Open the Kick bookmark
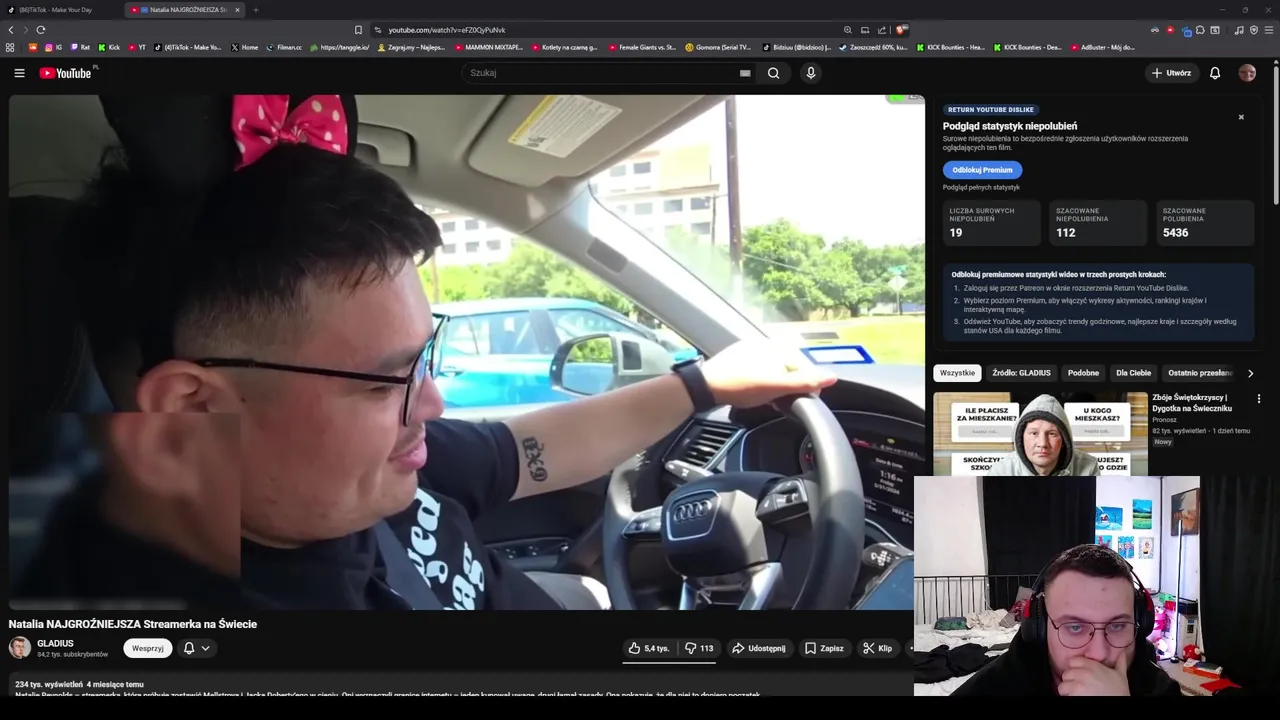This screenshot has width=1280, height=720. point(109,47)
